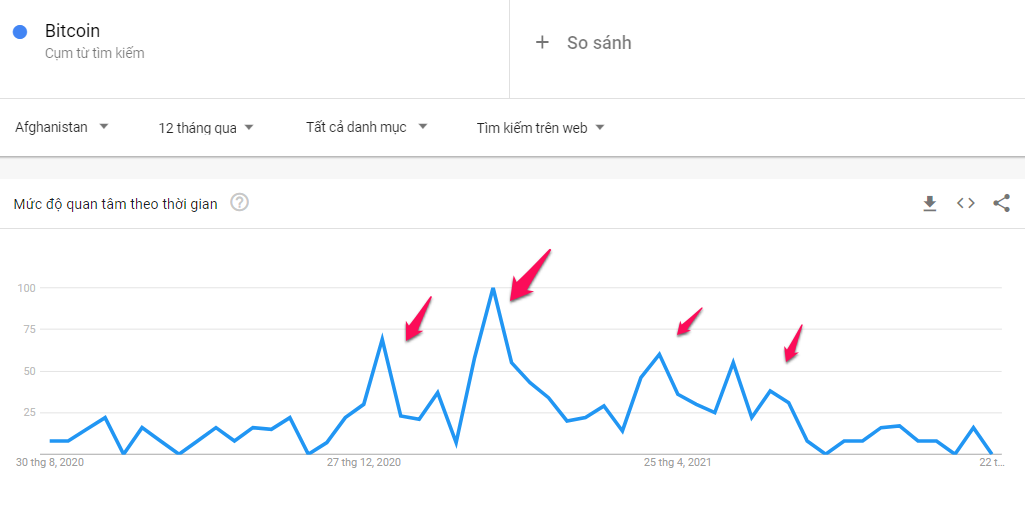Click the Cụm từ tìm kiếm subtitle
1025x510 pixels.
95,54
